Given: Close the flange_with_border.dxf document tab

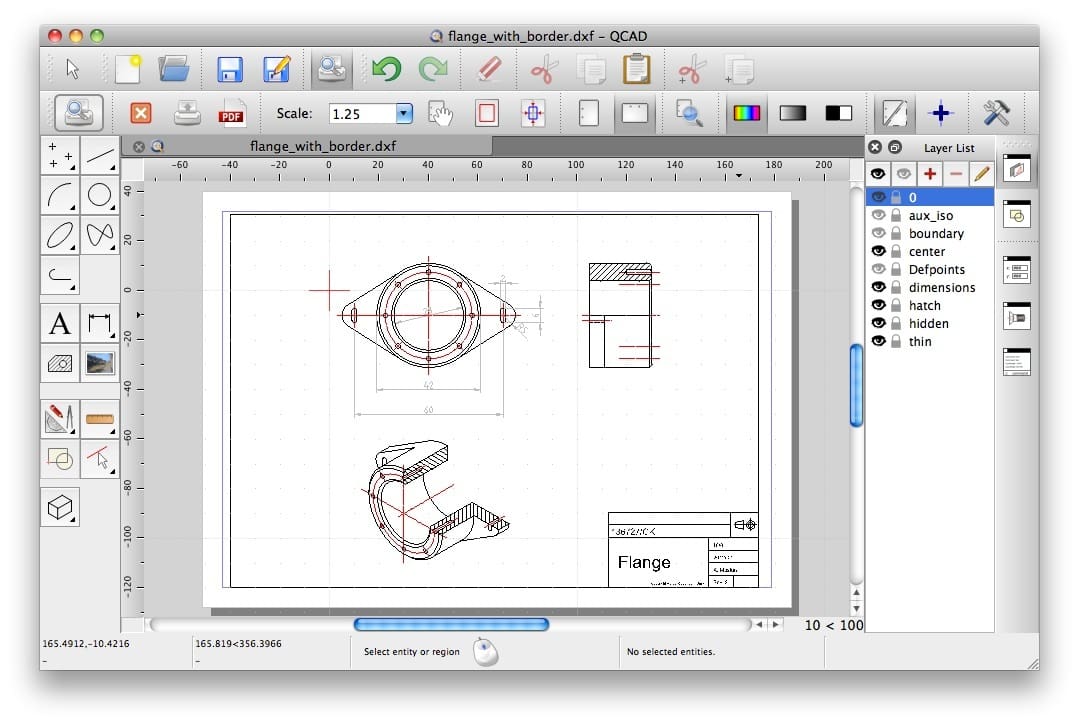Looking at the screenshot, I should [138, 147].
